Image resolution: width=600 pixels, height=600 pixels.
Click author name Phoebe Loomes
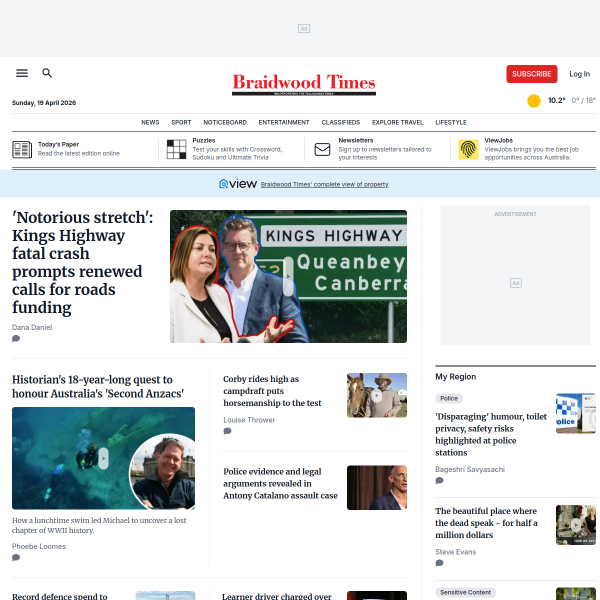click(x=39, y=546)
